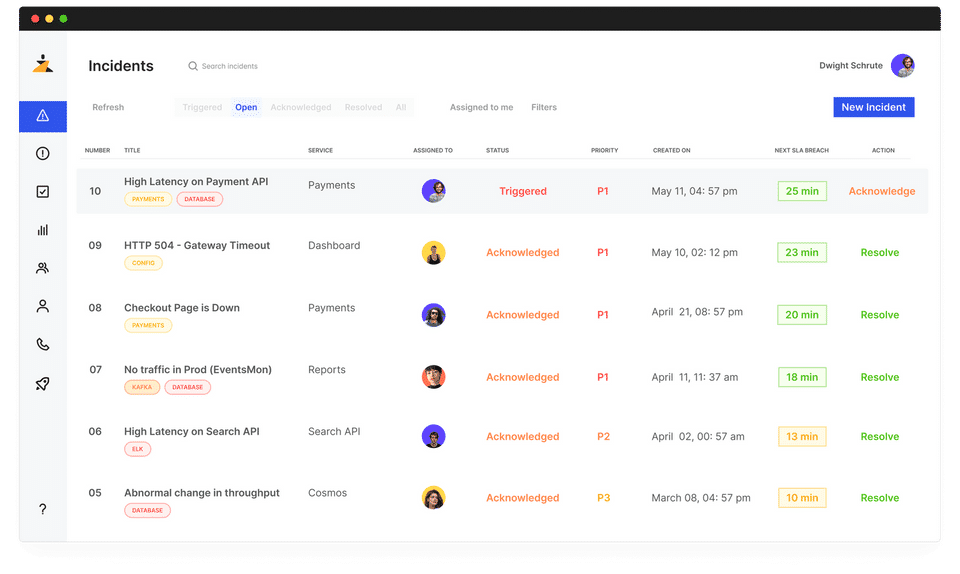Switch to the Resolved tab
Screen dimensions: 960x574
tap(363, 107)
